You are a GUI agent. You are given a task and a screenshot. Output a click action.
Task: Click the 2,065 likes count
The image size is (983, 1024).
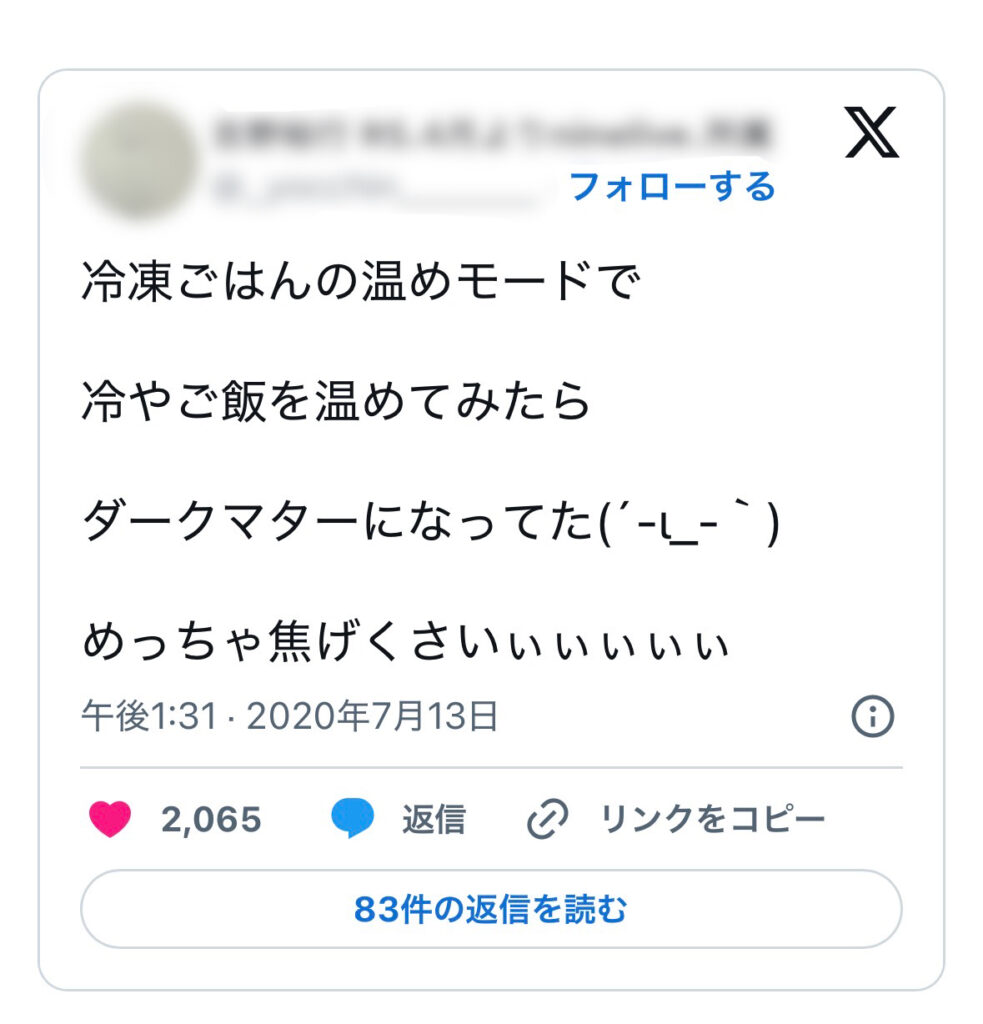211,820
